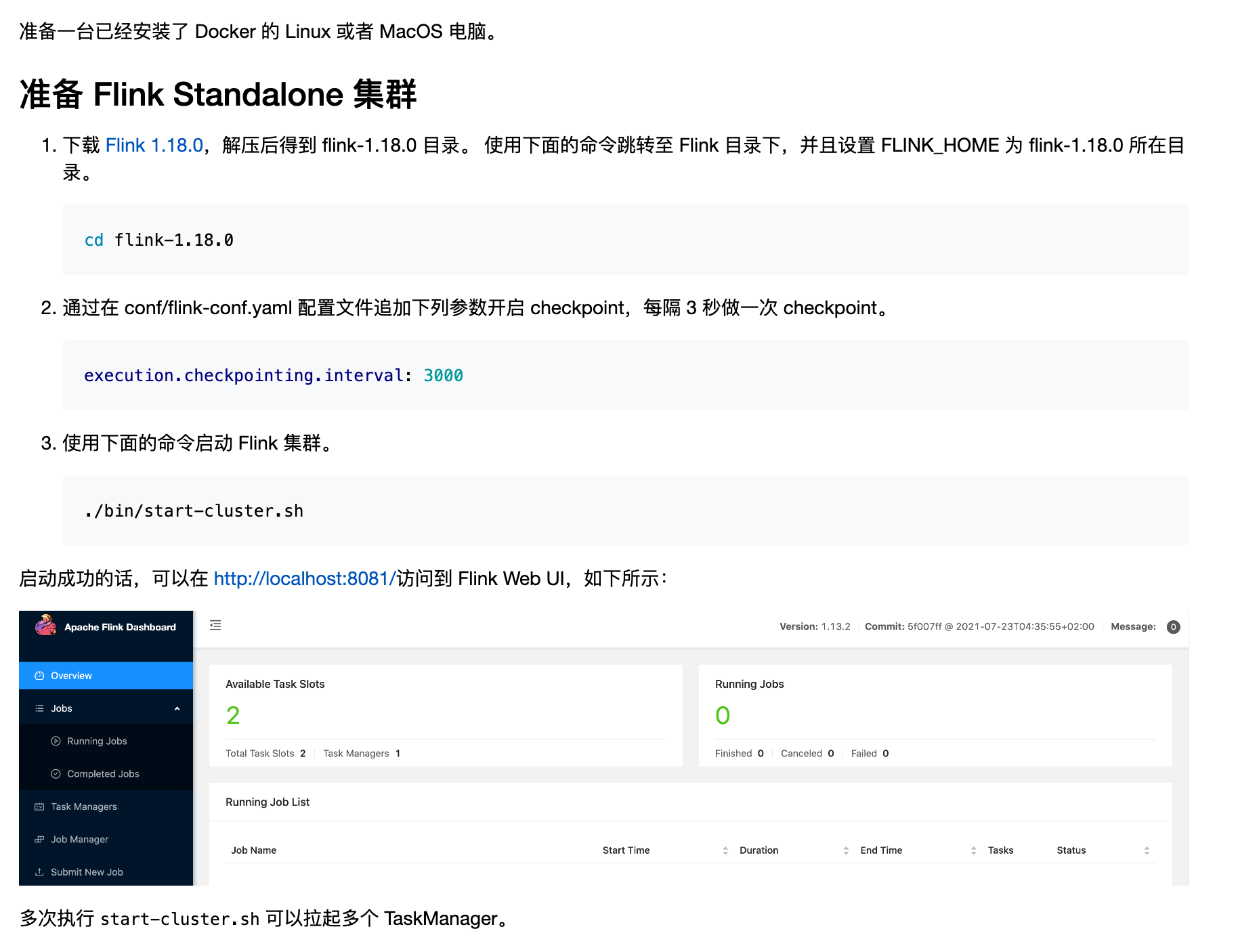Click the Available Task Slots value 2

tap(233, 716)
